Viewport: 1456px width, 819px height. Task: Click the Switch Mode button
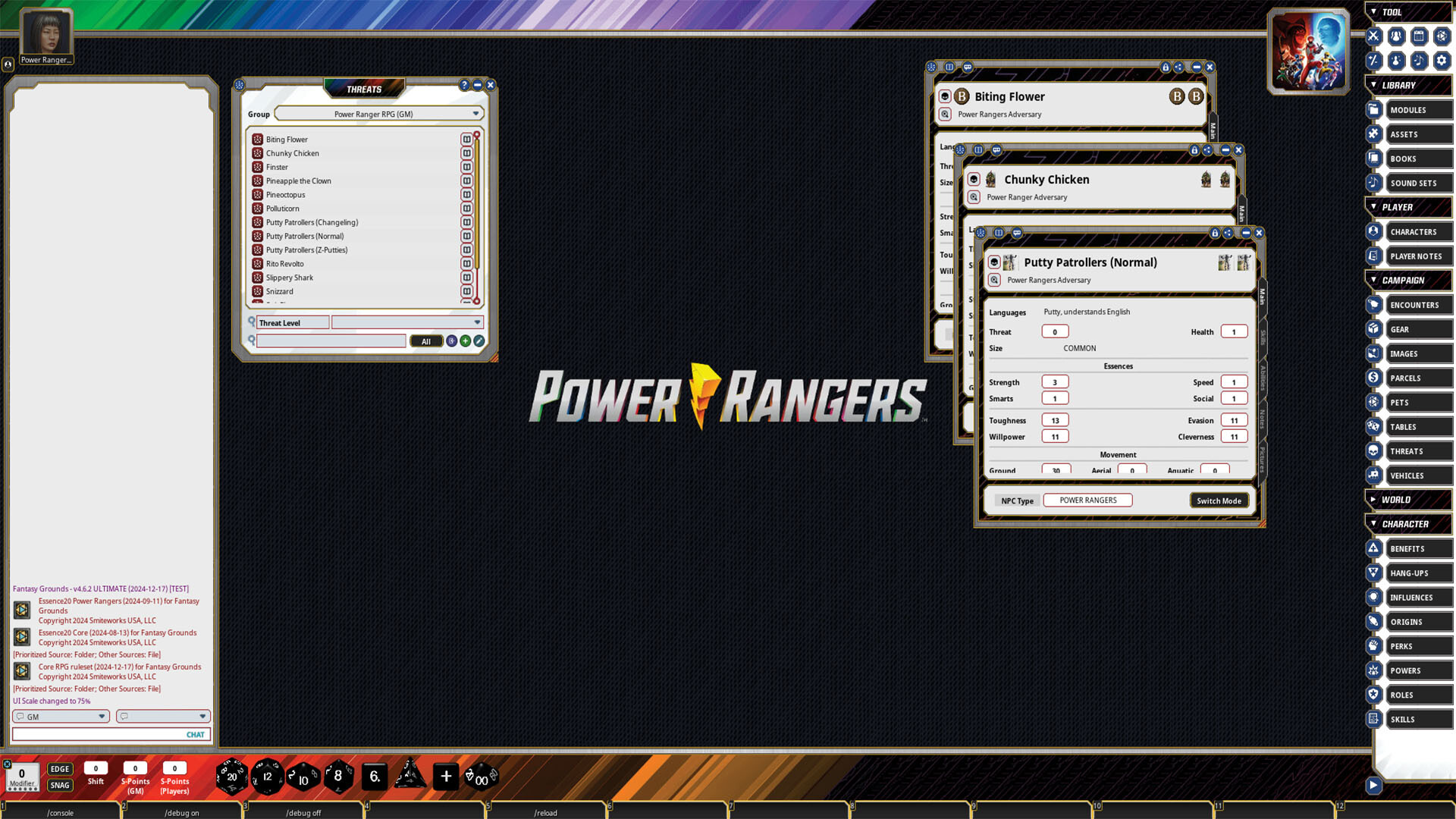1219,500
